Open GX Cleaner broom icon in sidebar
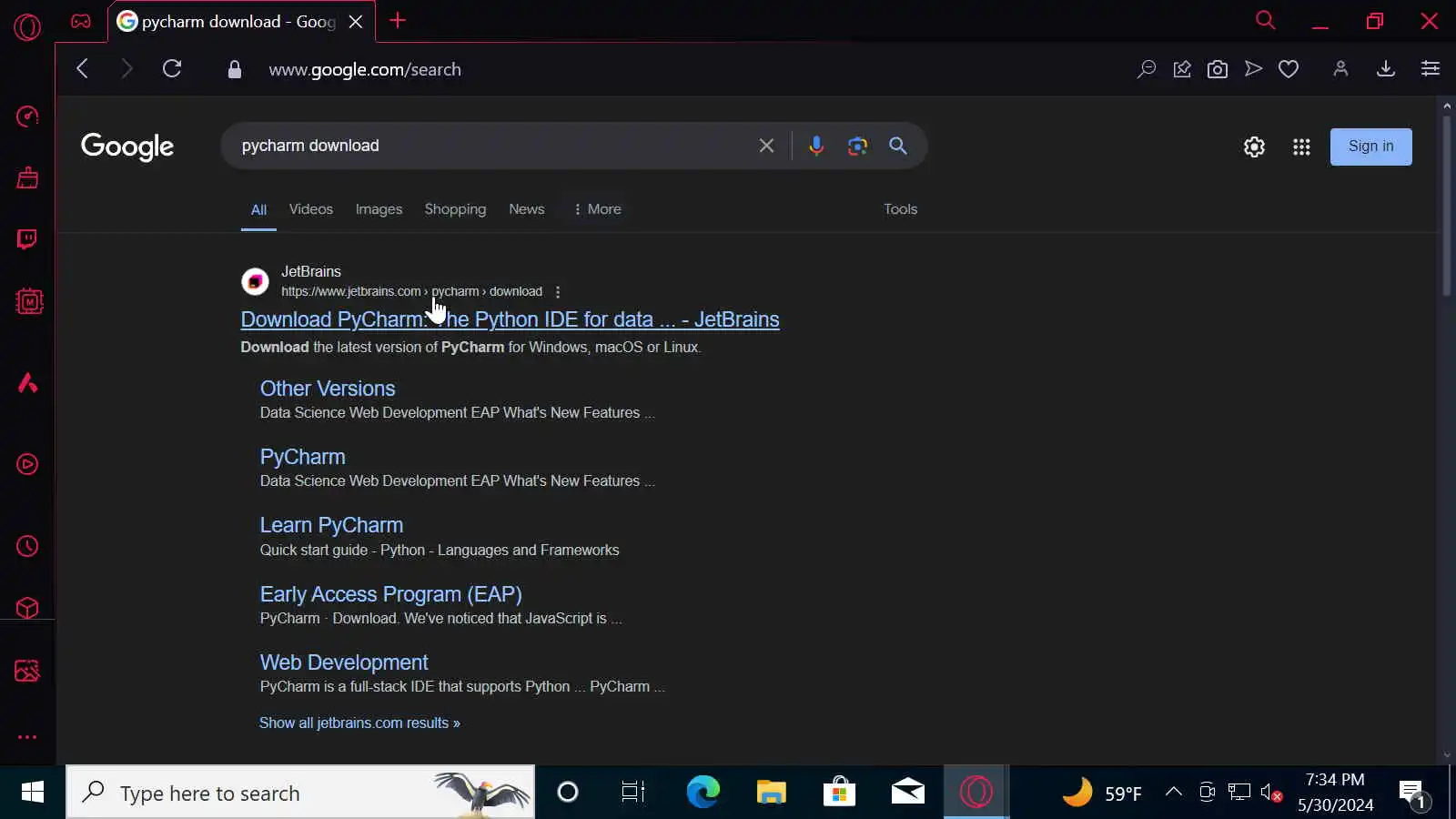This screenshot has height=819, width=1456. (x=27, y=177)
